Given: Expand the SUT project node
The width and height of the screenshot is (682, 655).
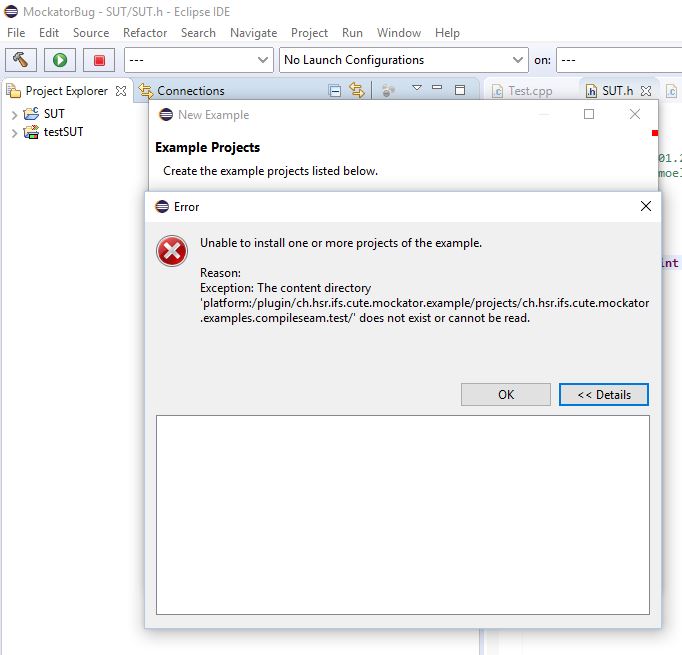Looking at the screenshot, I should point(14,115).
